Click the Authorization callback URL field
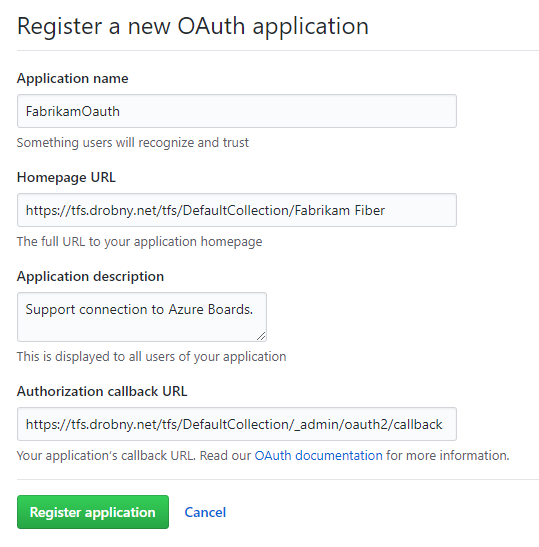This screenshot has width=539, height=547. point(237,424)
